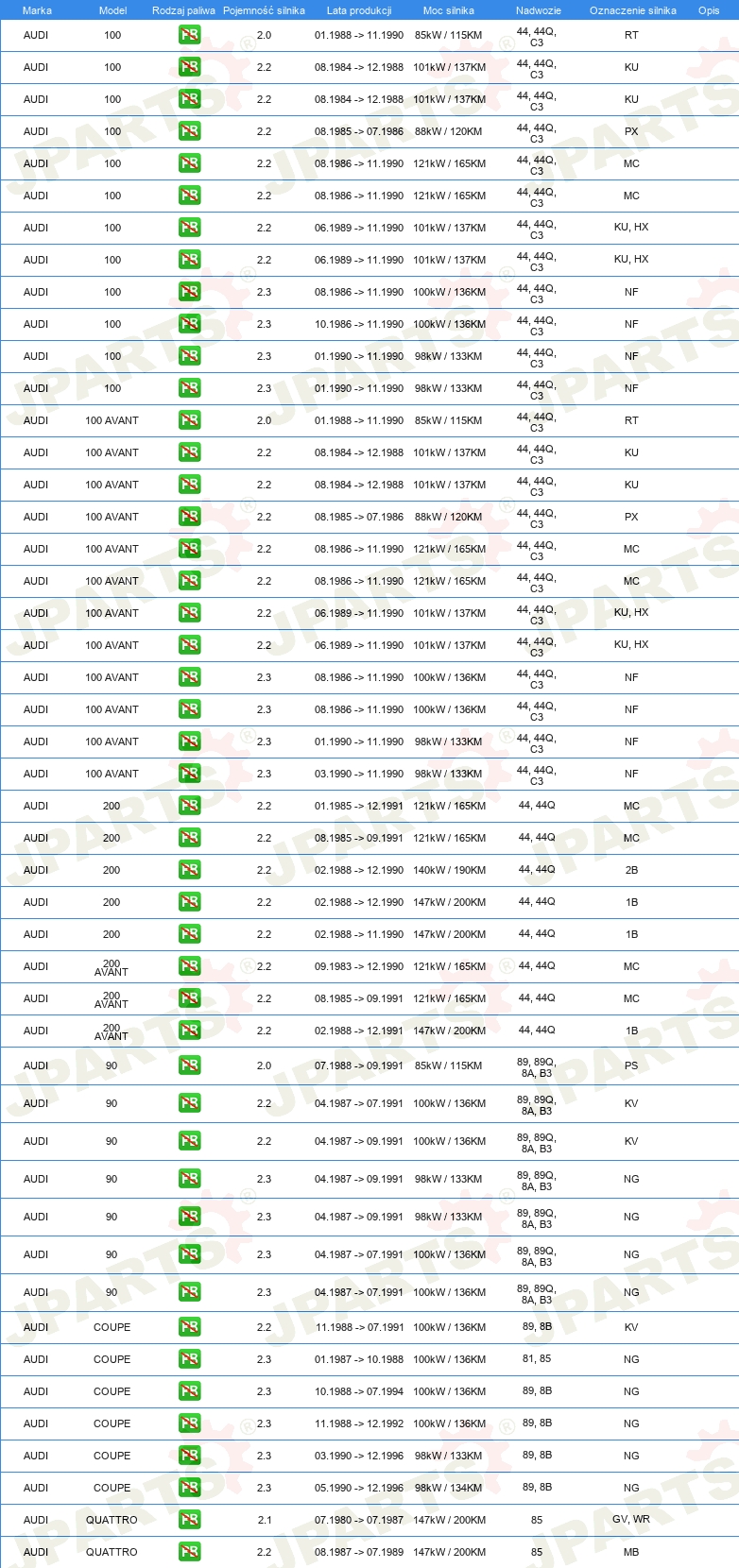Select date range 05.1990 -> 12.1996
The height and width of the screenshot is (1568, 739).
coord(359,1488)
